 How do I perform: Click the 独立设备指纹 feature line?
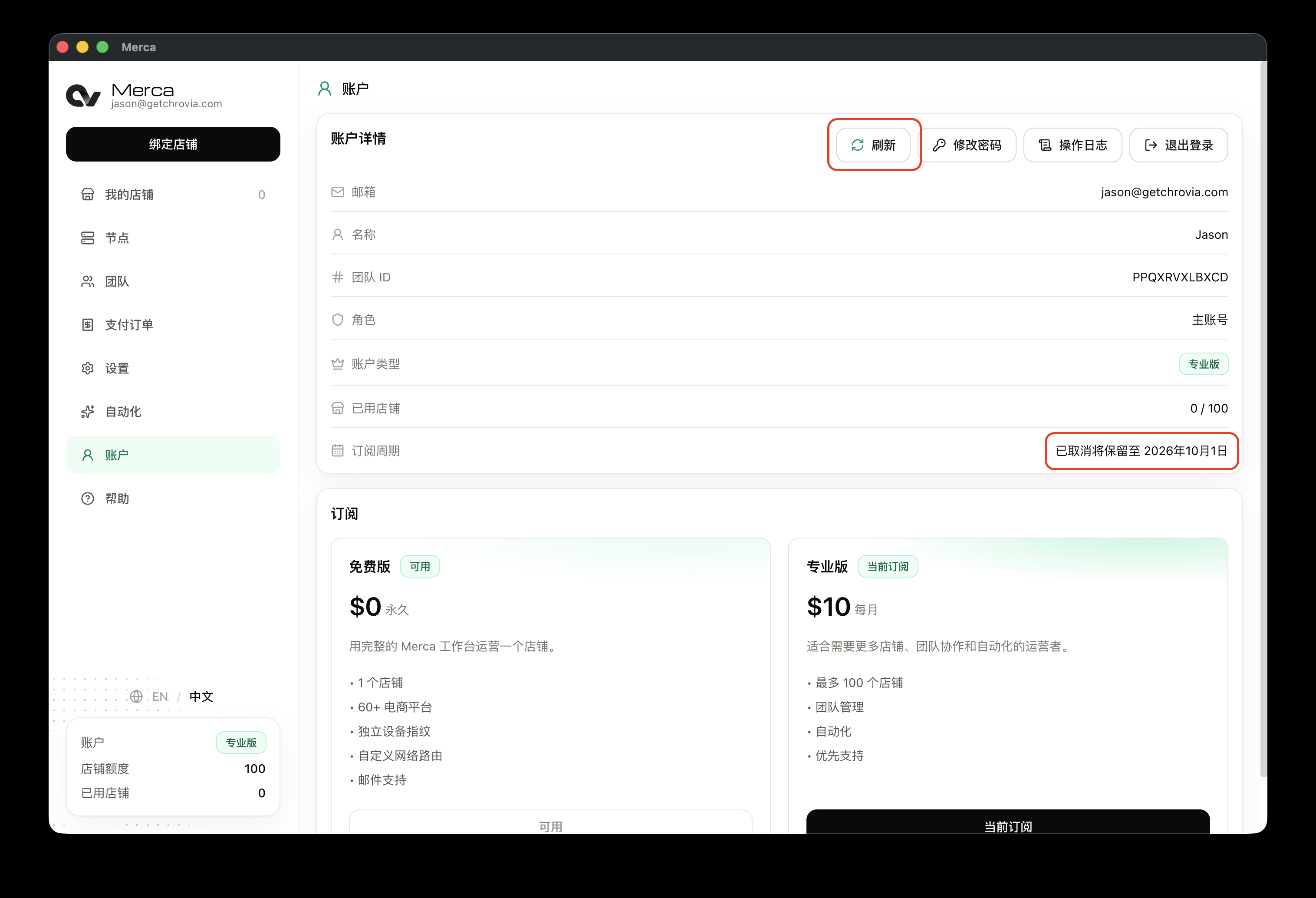pyautogui.click(x=394, y=731)
